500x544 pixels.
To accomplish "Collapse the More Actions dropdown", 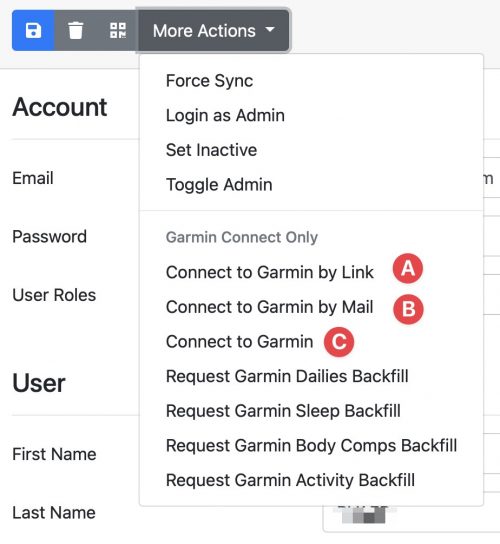I will 214,31.
